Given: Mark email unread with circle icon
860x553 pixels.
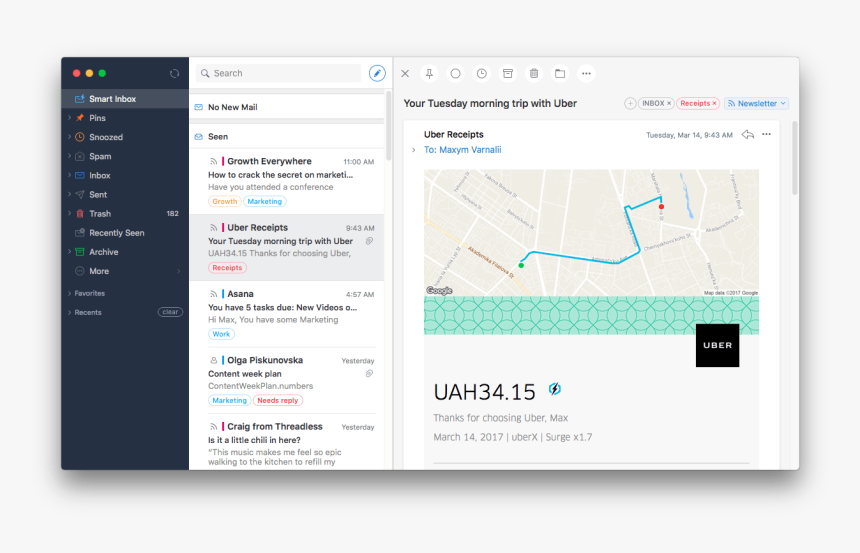Looking at the screenshot, I should pos(455,73).
